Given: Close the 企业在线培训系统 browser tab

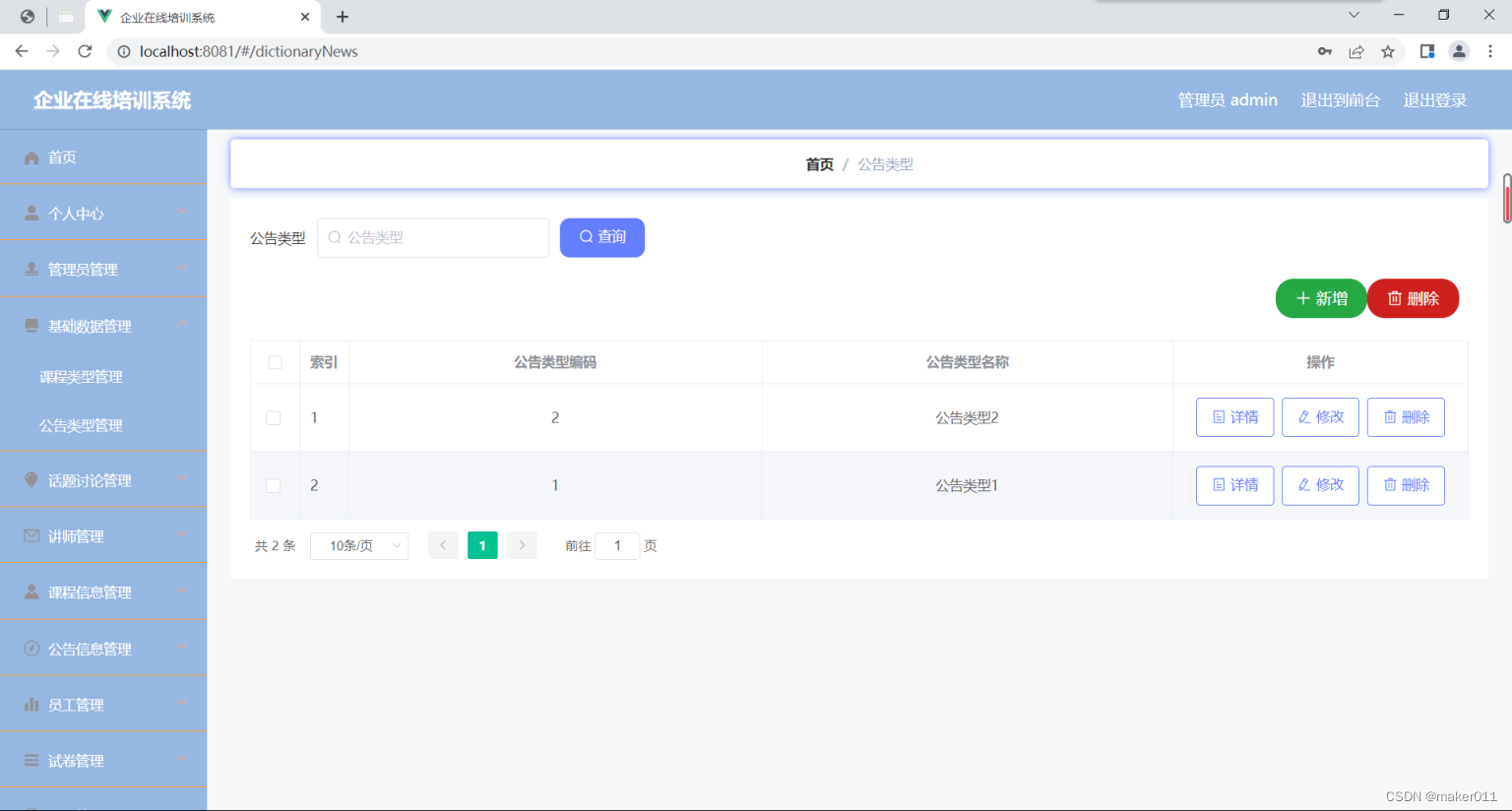Looking at the screenshot, I should click(x=305, y=17).
